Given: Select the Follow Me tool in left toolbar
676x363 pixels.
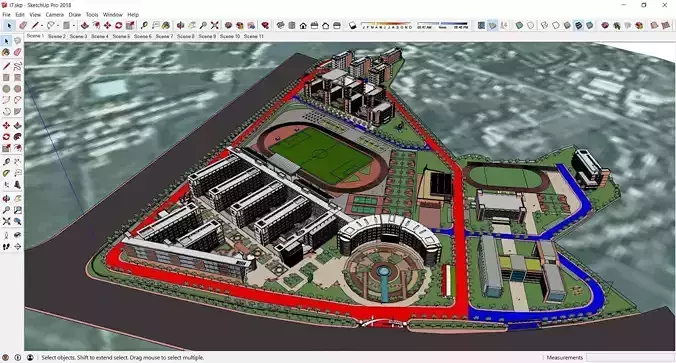Looking at the screenshot, I should 17,137.
